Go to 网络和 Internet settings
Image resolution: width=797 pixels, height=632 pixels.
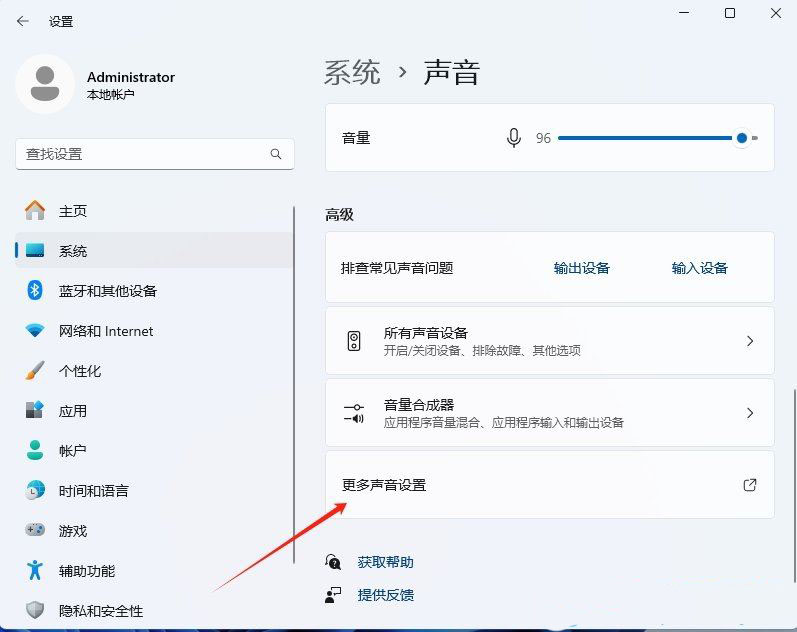click(106, 331)
